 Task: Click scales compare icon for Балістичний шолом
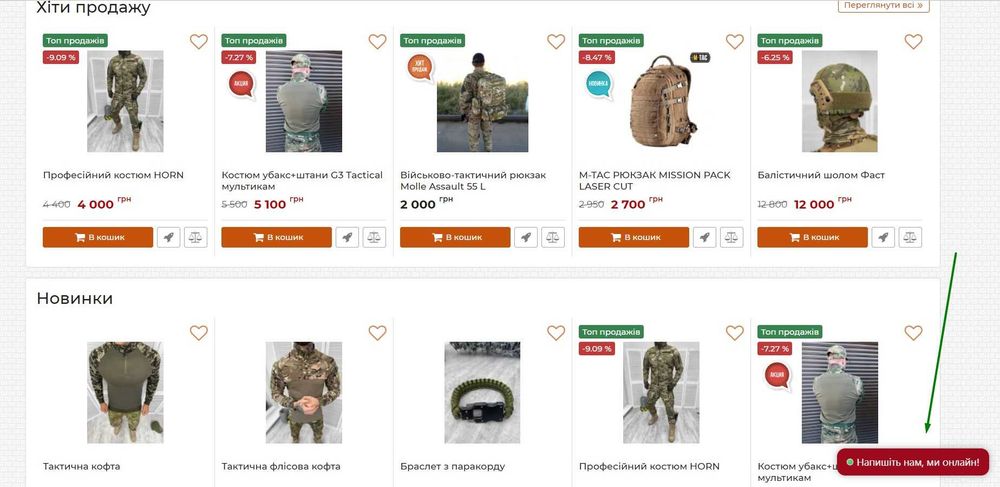coord(910,238)
